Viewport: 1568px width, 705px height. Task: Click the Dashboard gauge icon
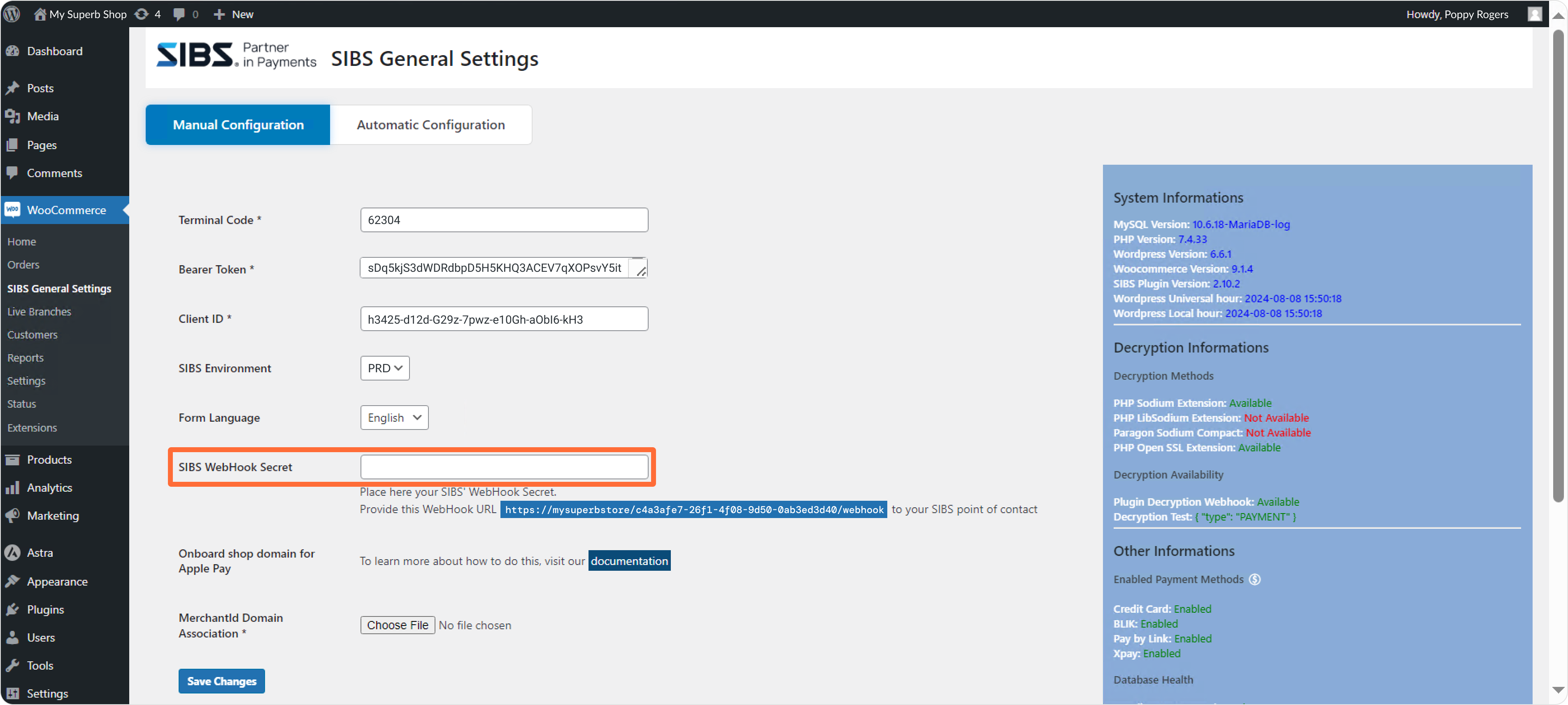[12, 51]
